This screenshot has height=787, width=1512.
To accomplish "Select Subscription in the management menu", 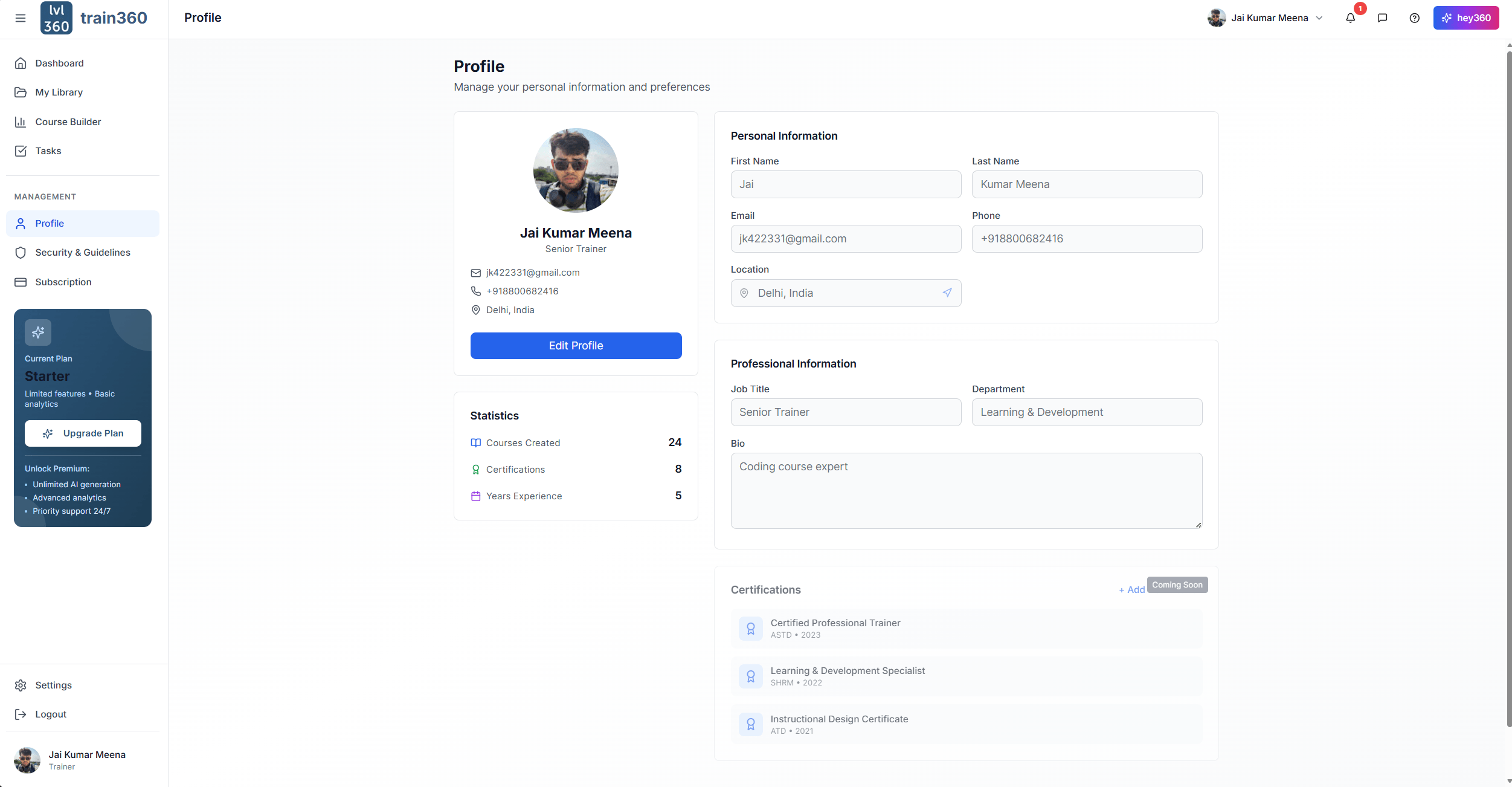I will click(63, 282).
